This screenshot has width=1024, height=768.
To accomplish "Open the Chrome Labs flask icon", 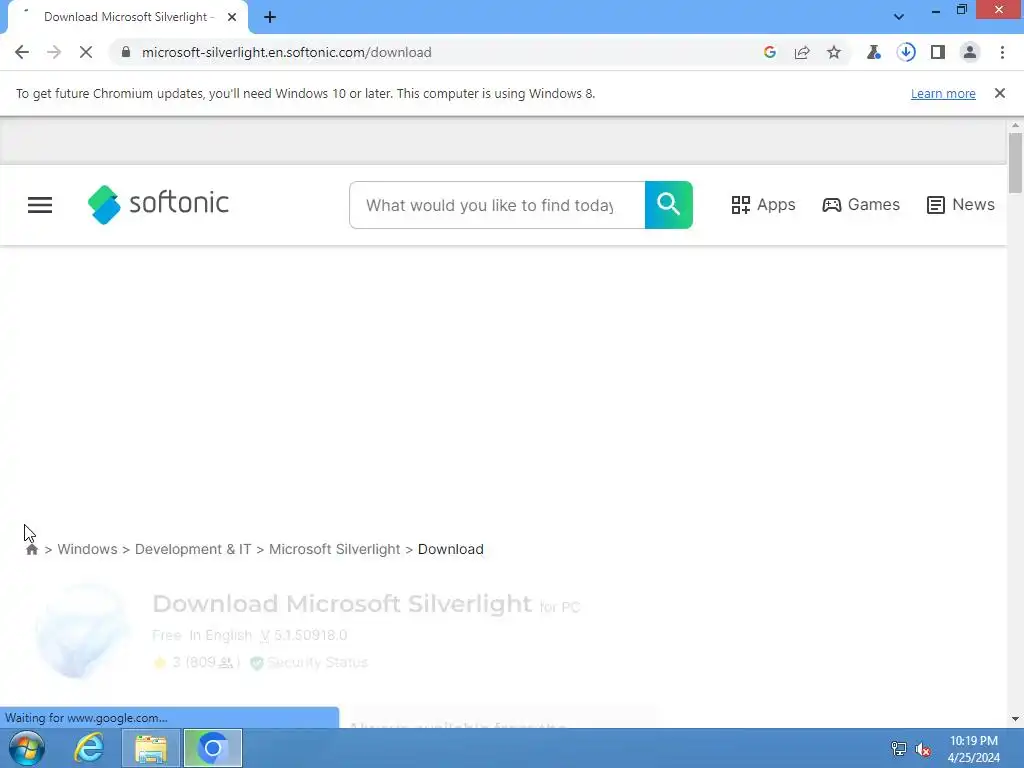I will click(x=874, y=52).
